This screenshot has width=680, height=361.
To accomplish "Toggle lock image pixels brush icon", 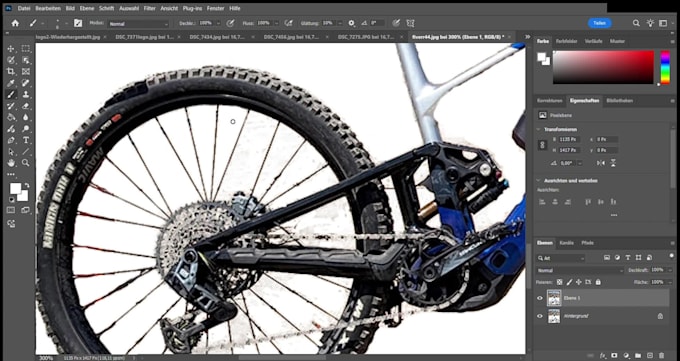I will 569,282.
